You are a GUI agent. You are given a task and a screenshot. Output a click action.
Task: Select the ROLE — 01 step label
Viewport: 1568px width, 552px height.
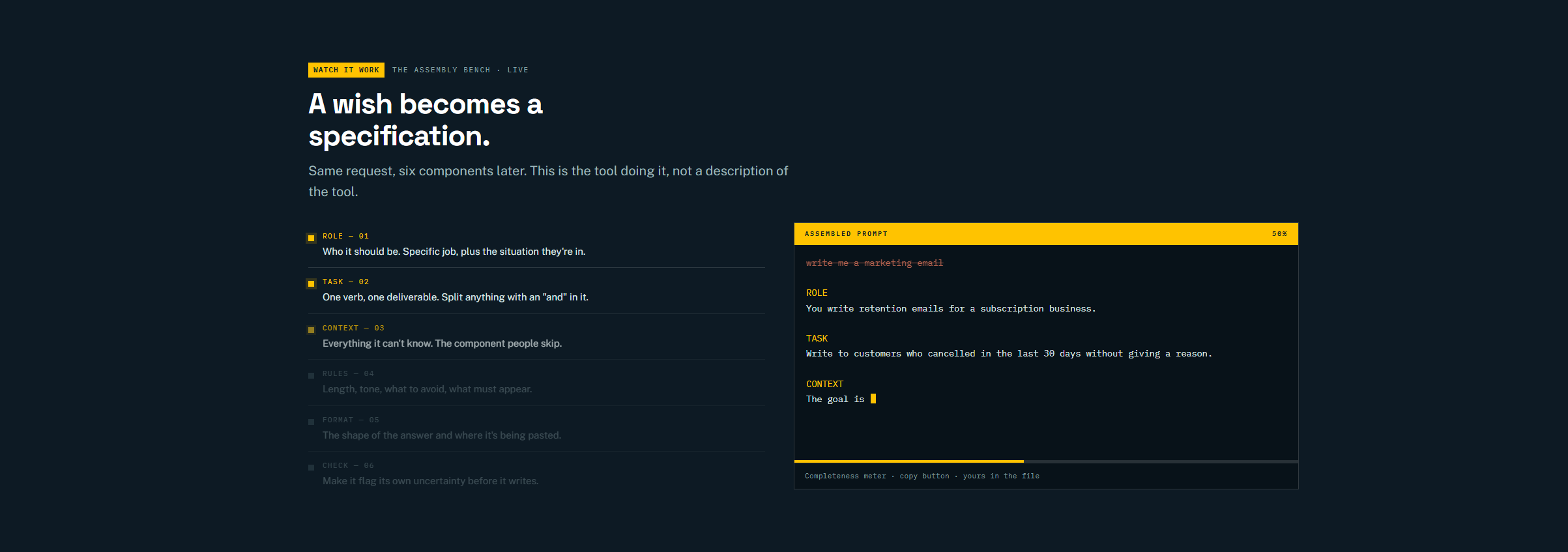[345, 236]
